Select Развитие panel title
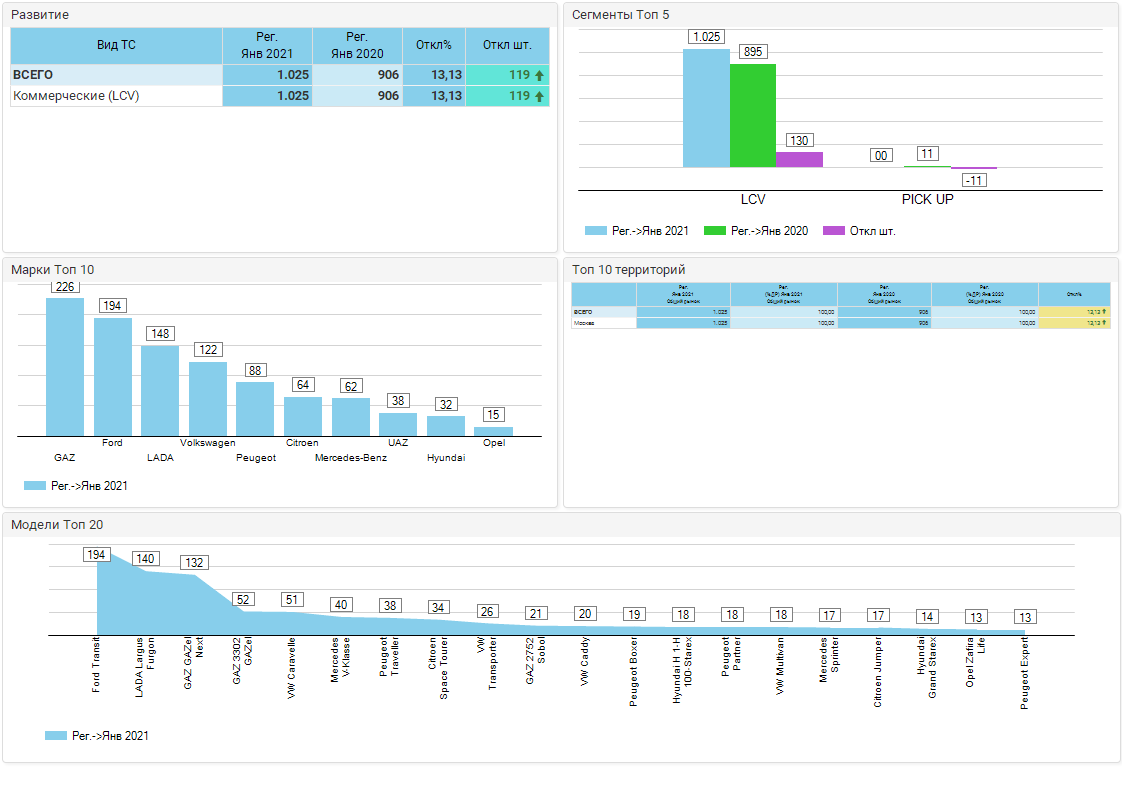 click(x=40, y=15)
